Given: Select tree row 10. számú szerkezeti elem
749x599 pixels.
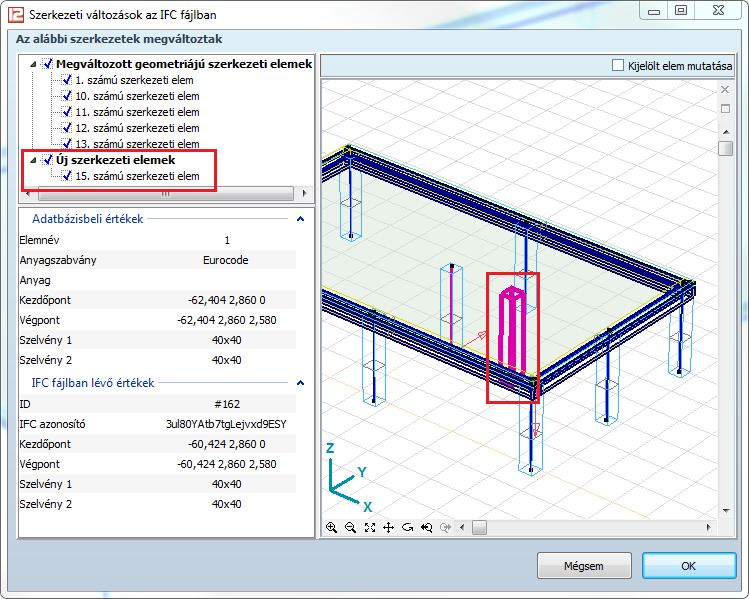Looking at the screenshot, I should [x=137, y=96].
